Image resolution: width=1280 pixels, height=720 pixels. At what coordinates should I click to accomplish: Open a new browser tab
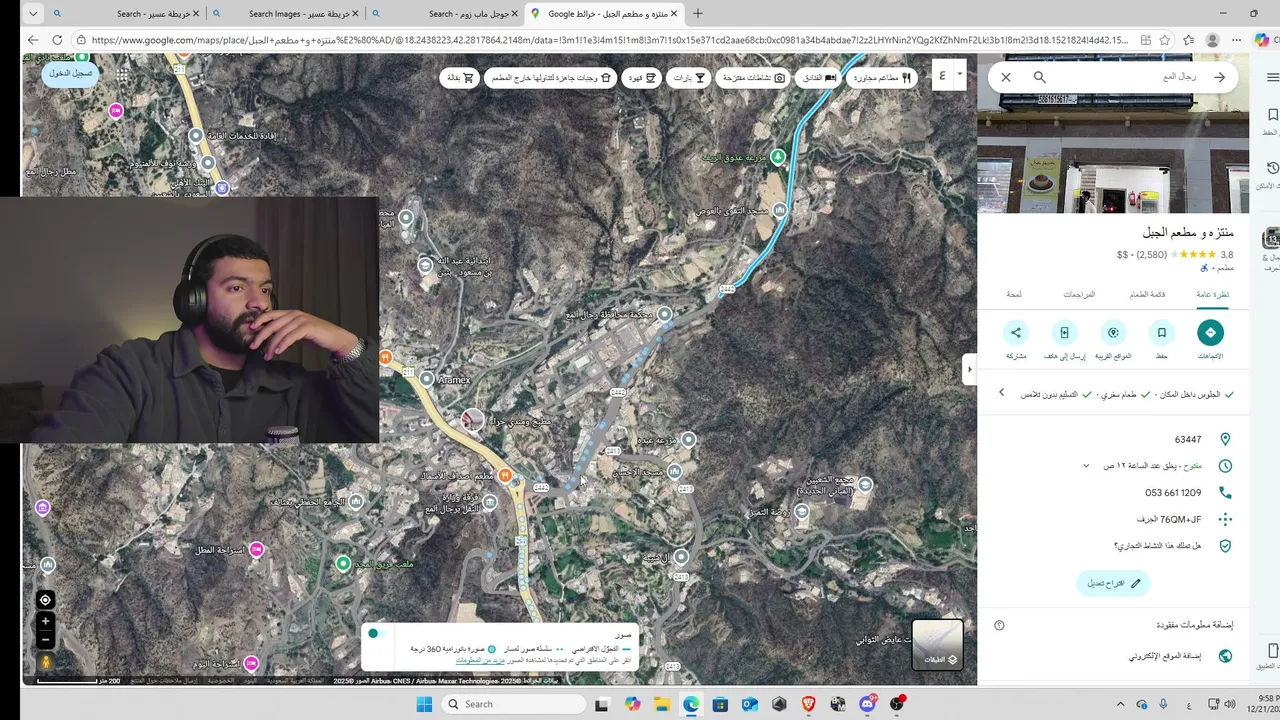pyautogui.click(x=698, y=13)
